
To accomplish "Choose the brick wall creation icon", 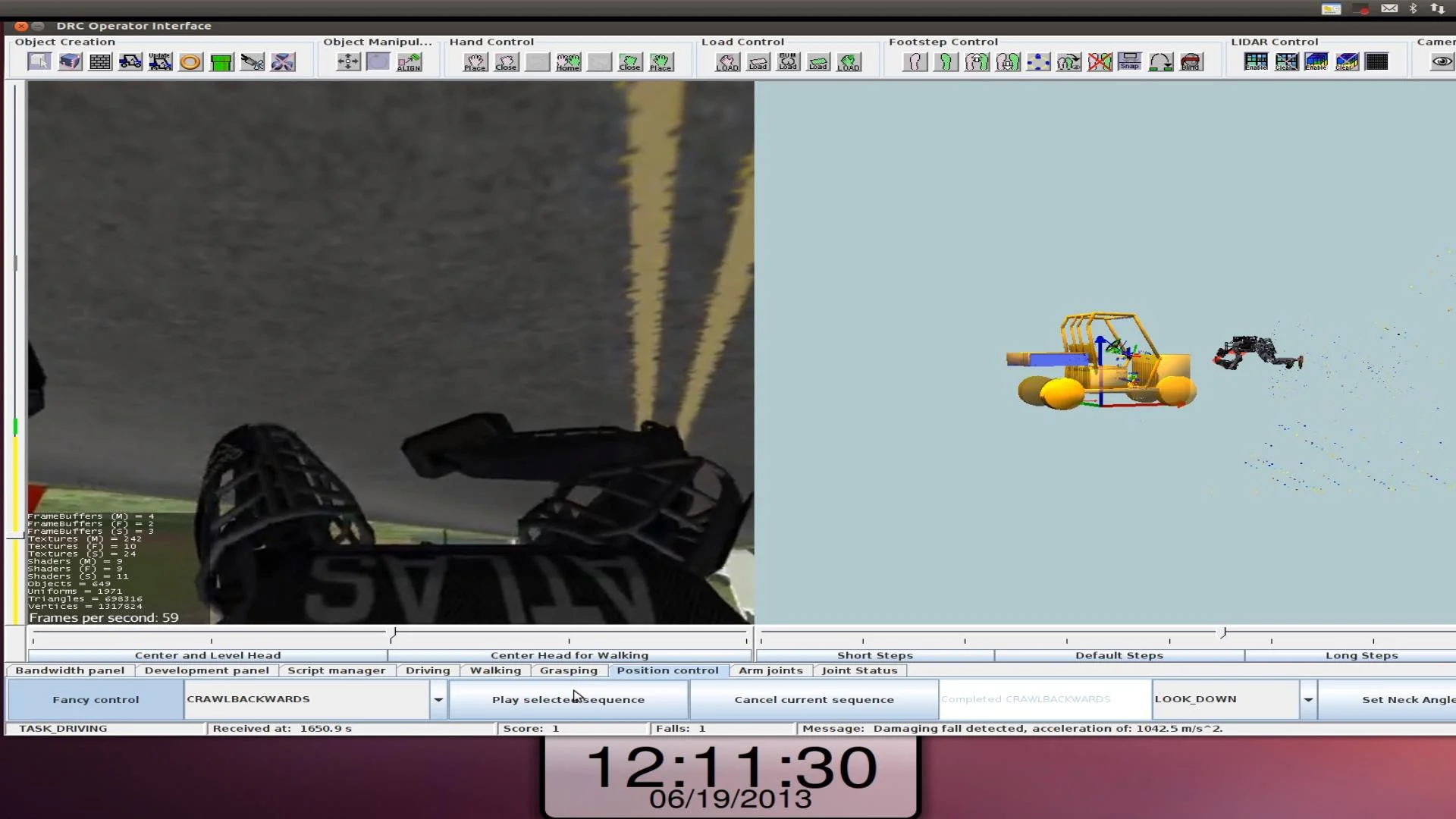I will 100,61.
